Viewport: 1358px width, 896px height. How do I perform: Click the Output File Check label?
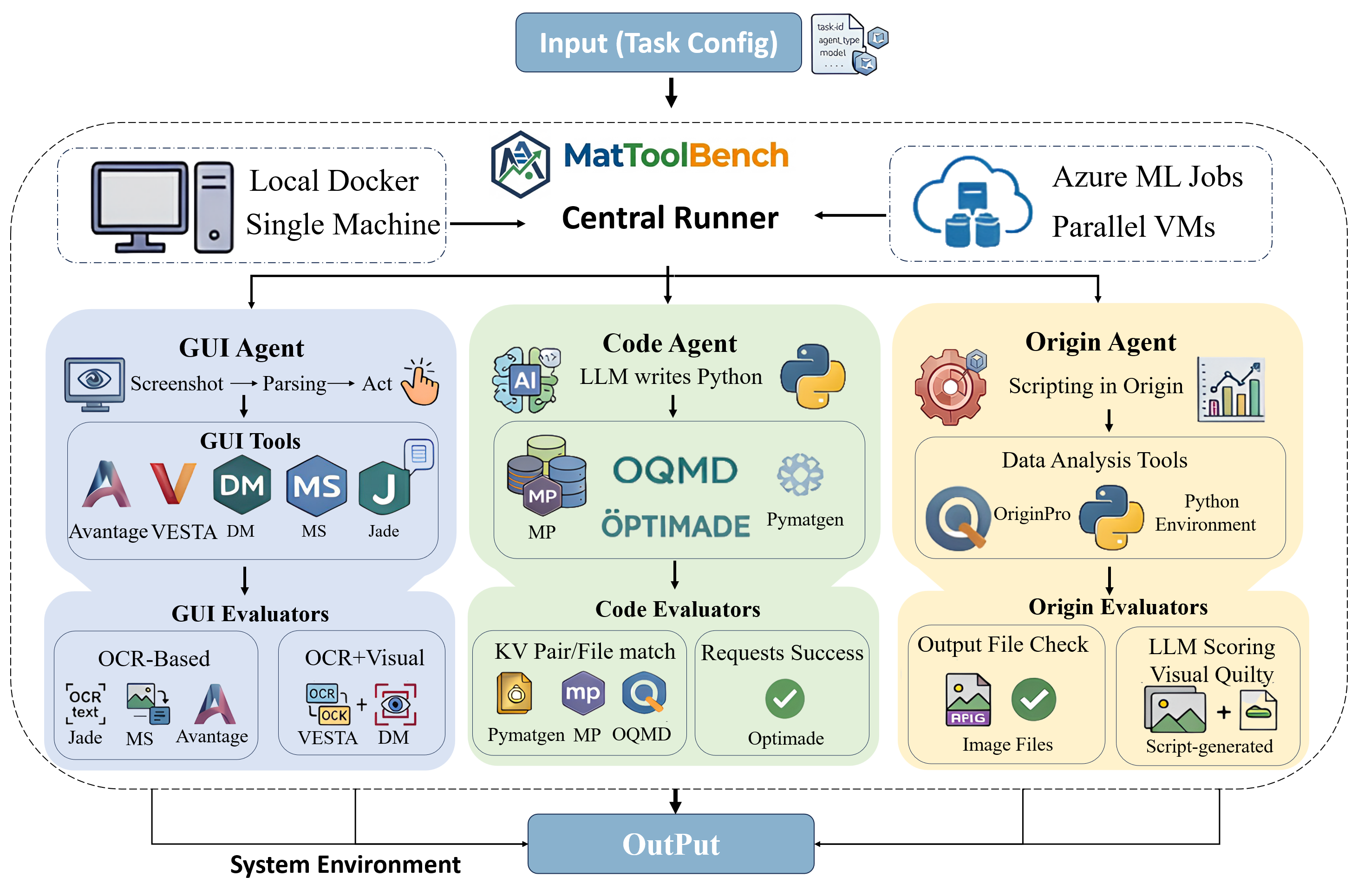point(1003,644)
